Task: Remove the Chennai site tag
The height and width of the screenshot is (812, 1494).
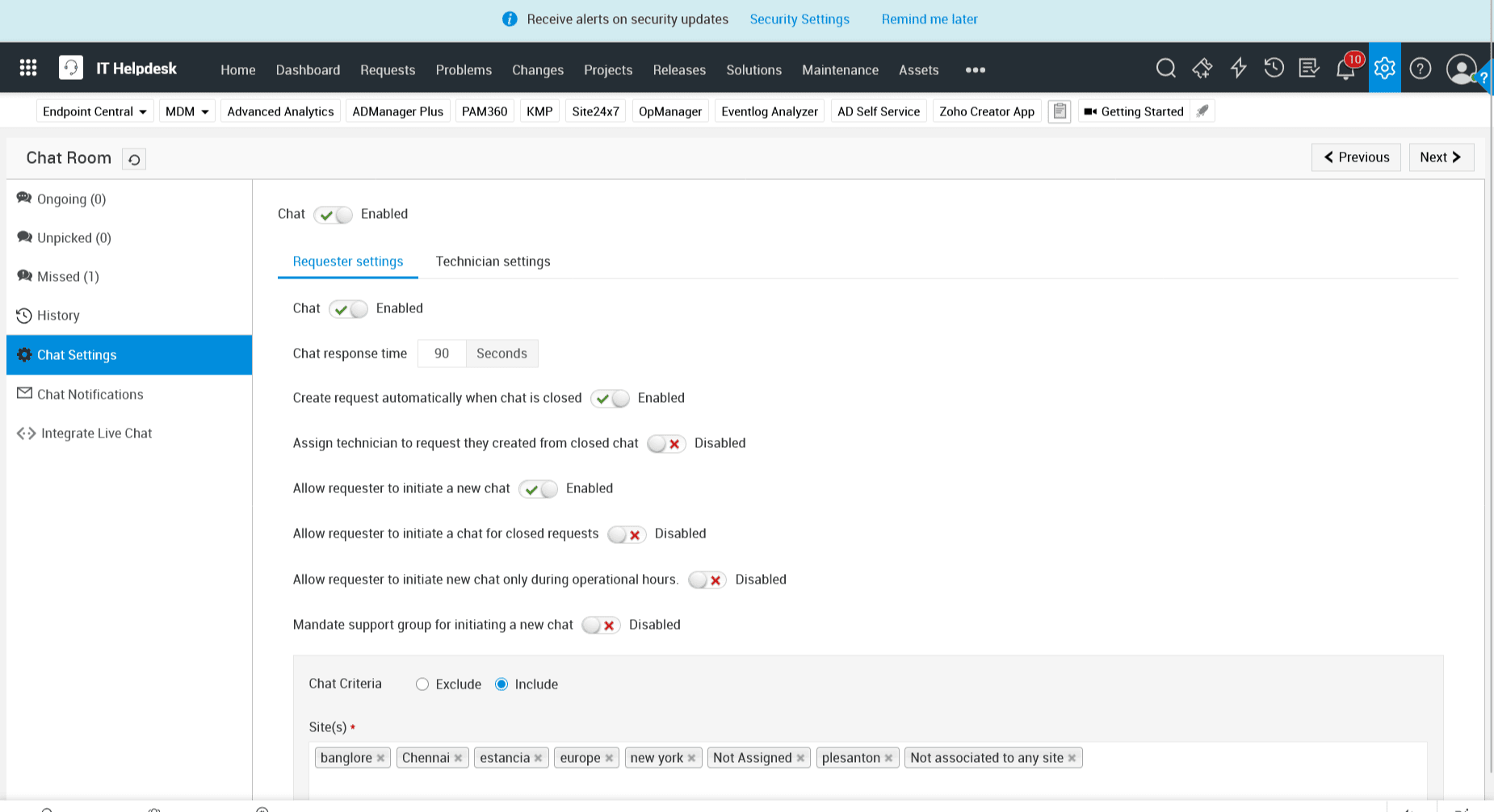Action: (x=458, y=757)
